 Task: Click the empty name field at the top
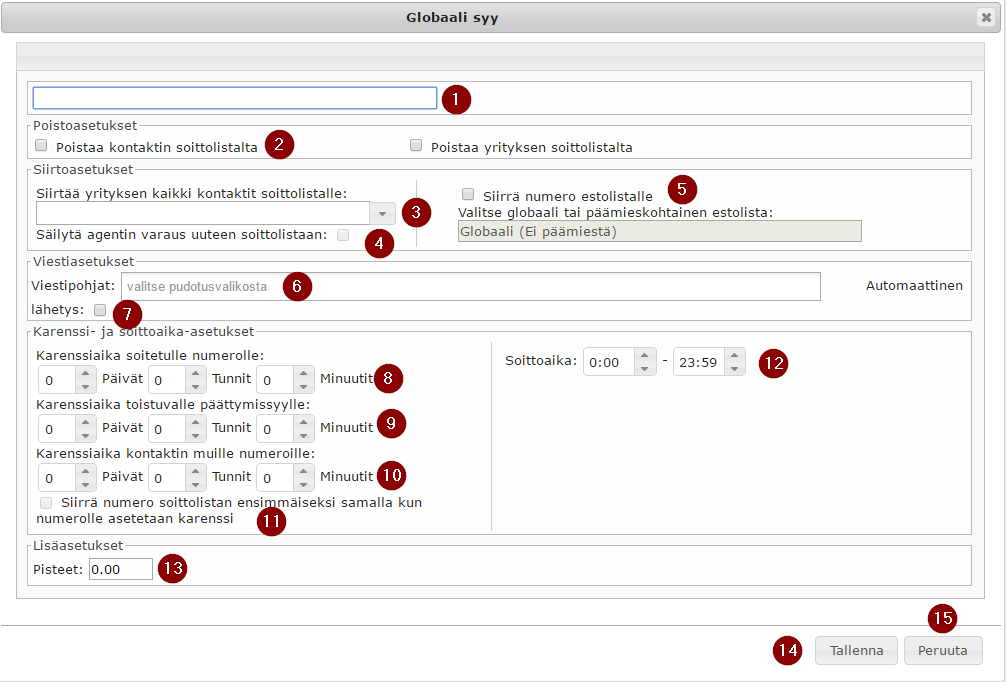click(235, 98)
